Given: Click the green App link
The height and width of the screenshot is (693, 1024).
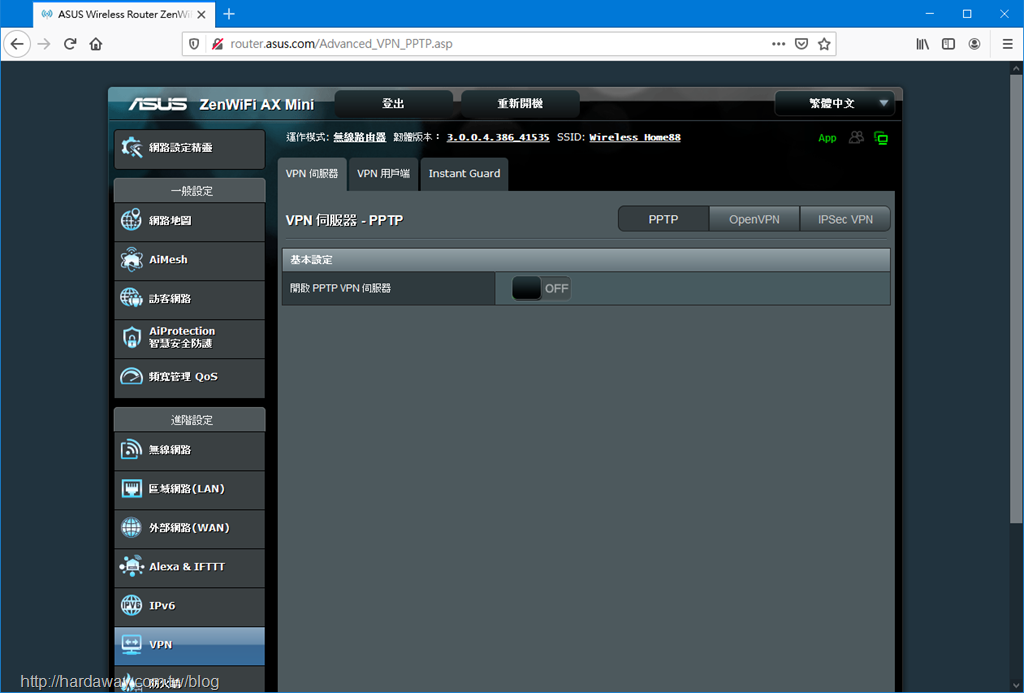Looking at the screenshot, I should click(x=827, y=138).
